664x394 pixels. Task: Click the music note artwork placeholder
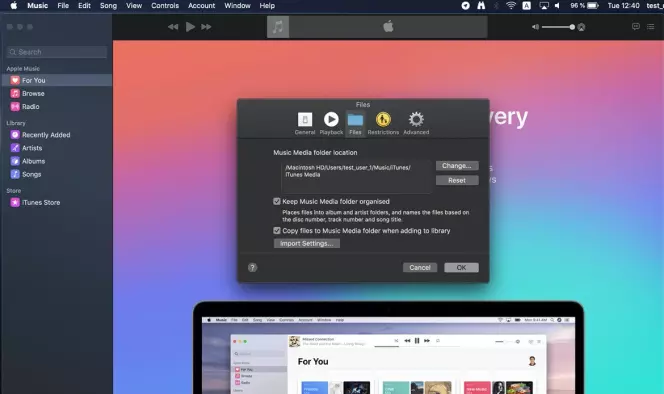(x=278, y=27)
